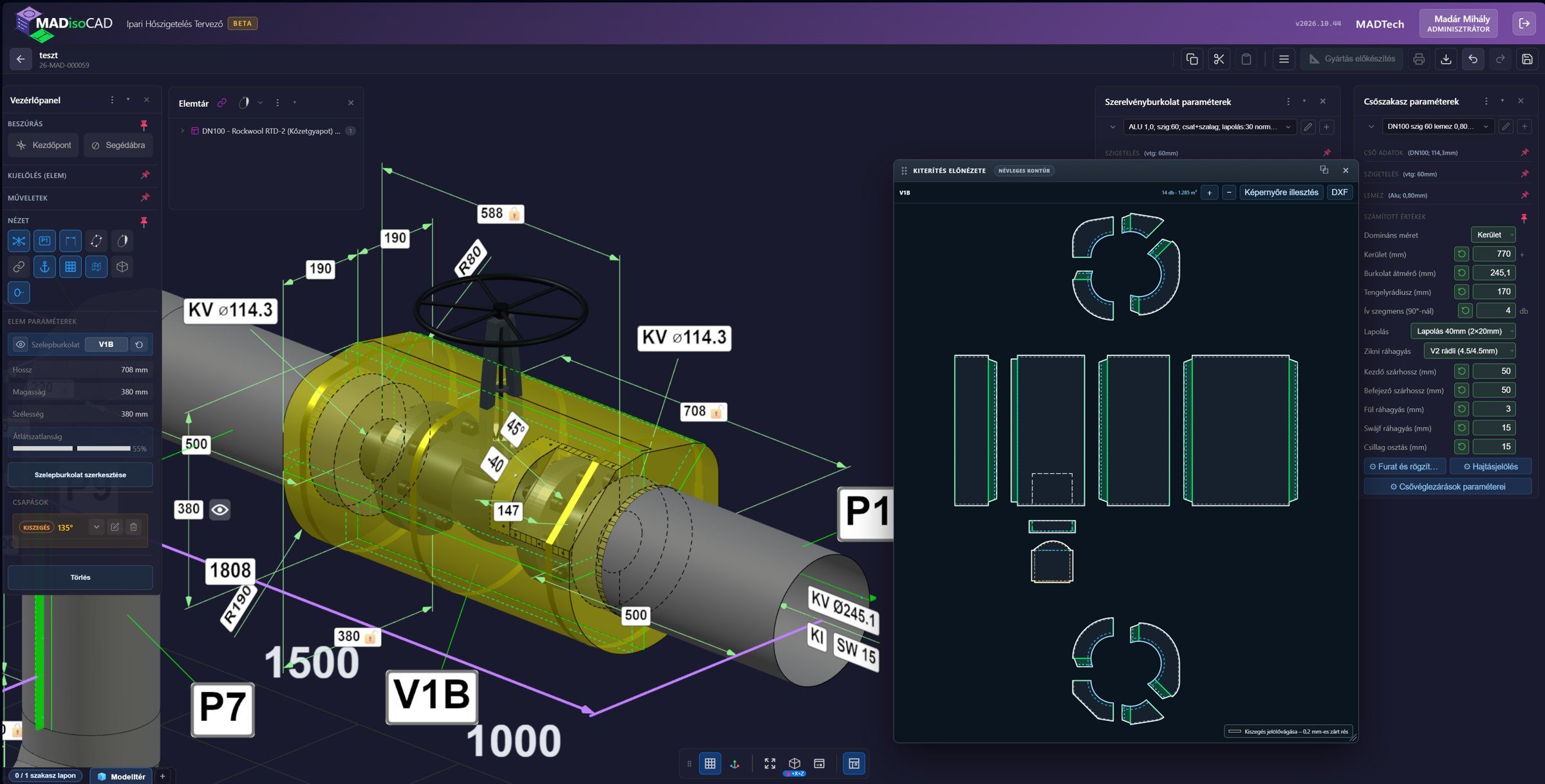
Task: Switch to the Modelltér tab
Action: [122, 776]
